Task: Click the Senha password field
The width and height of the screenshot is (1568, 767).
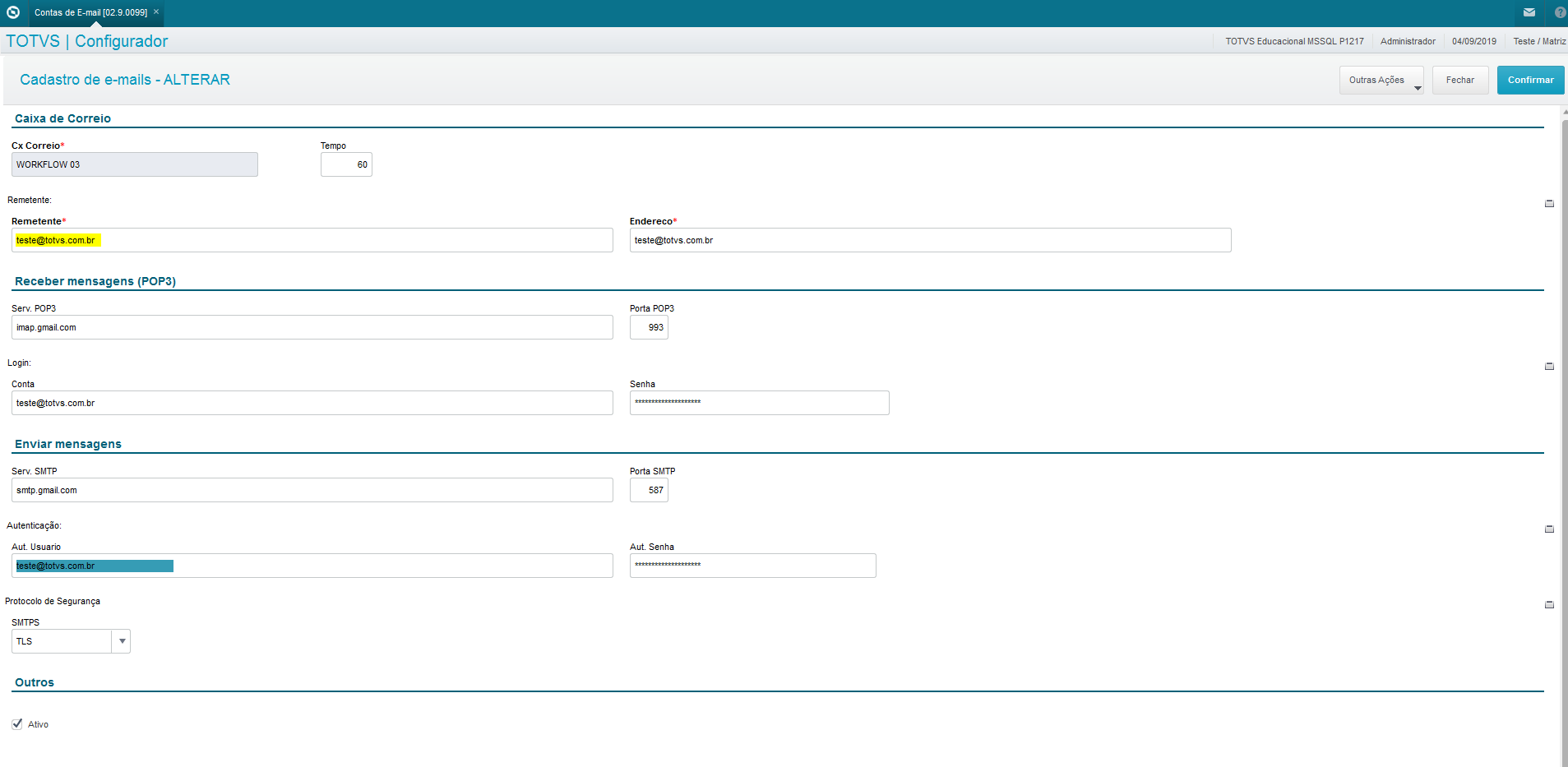Action: 760,403
